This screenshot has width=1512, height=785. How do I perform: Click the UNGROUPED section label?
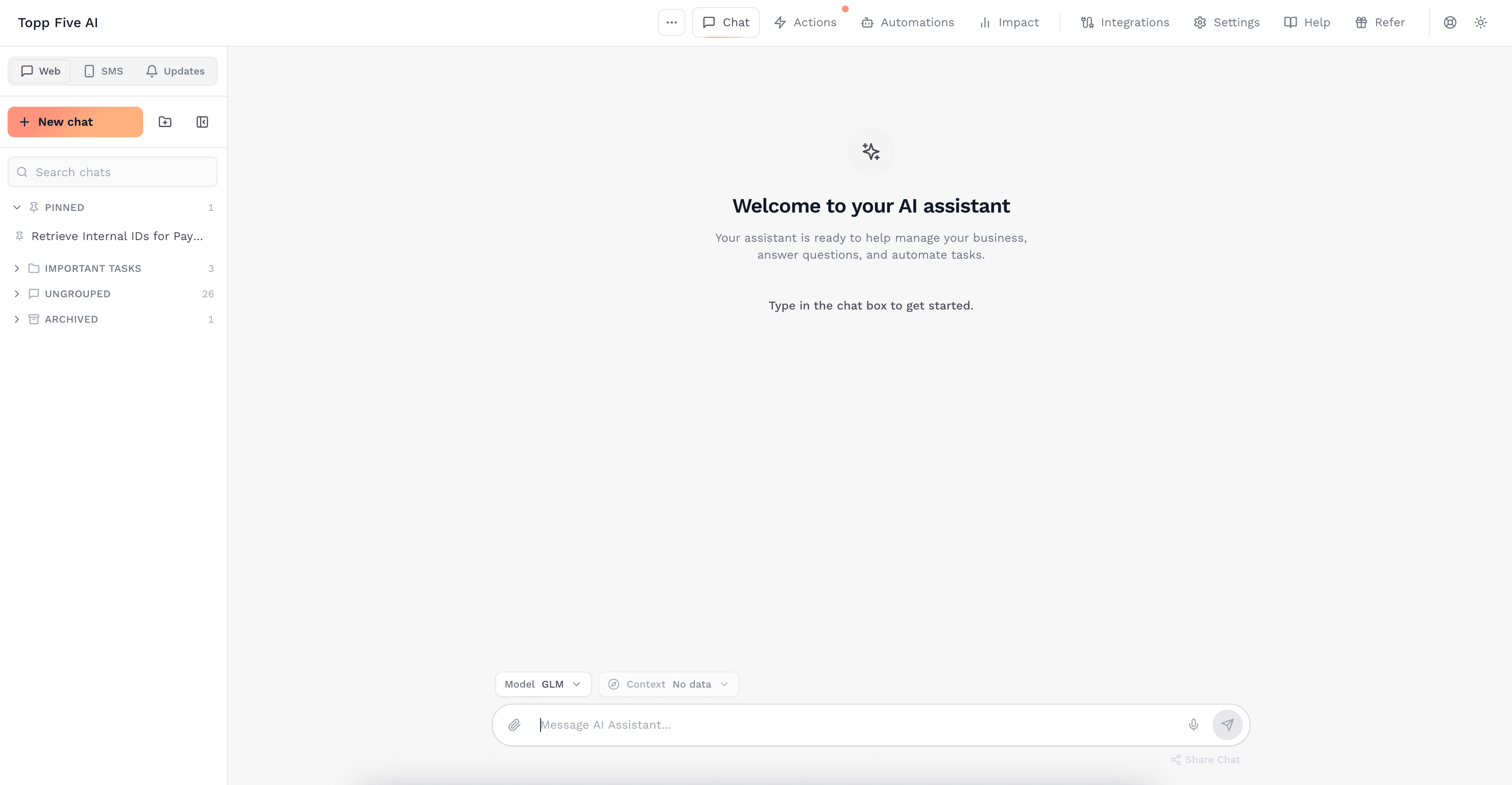[77, 293]
